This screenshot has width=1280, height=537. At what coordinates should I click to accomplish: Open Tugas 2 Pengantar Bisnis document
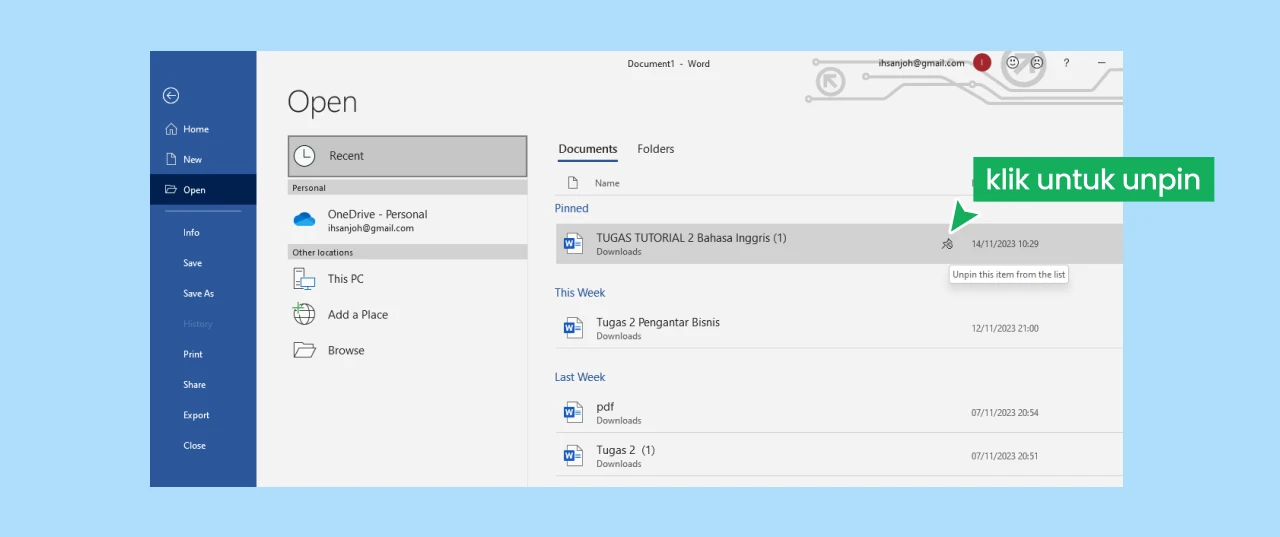[658, 322]
